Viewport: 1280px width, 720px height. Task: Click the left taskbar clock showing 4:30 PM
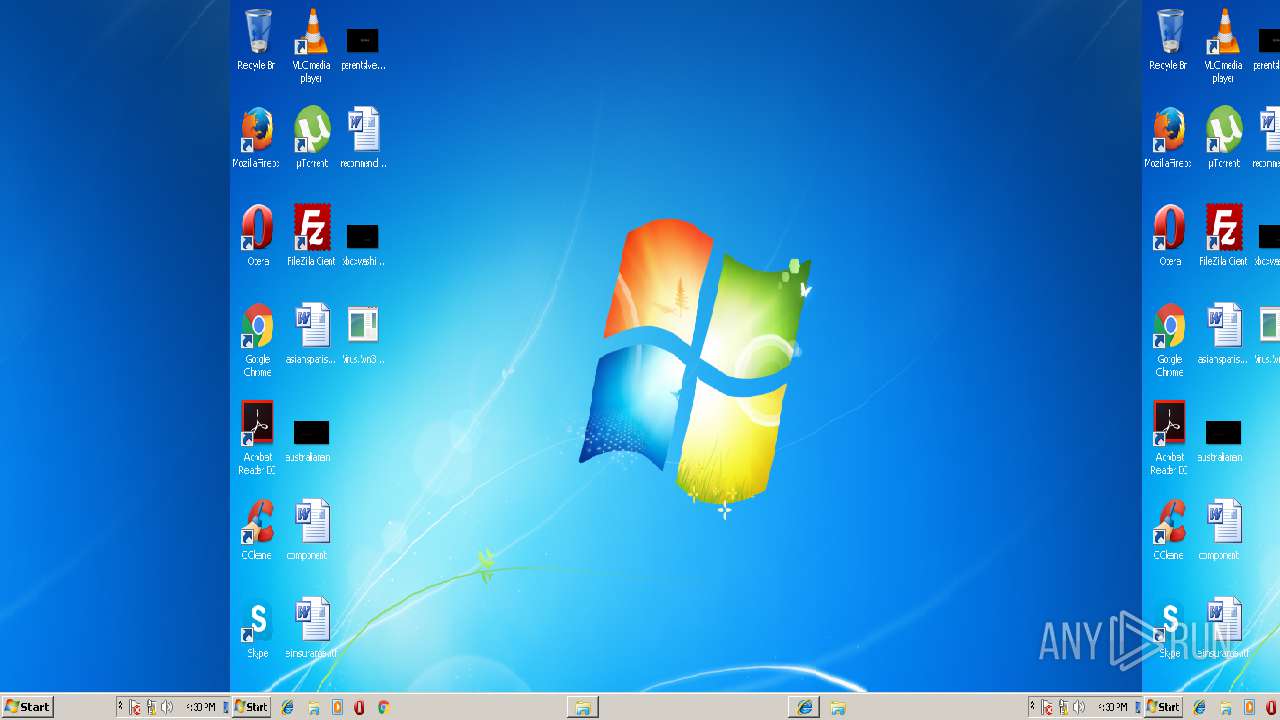(201, 707)
